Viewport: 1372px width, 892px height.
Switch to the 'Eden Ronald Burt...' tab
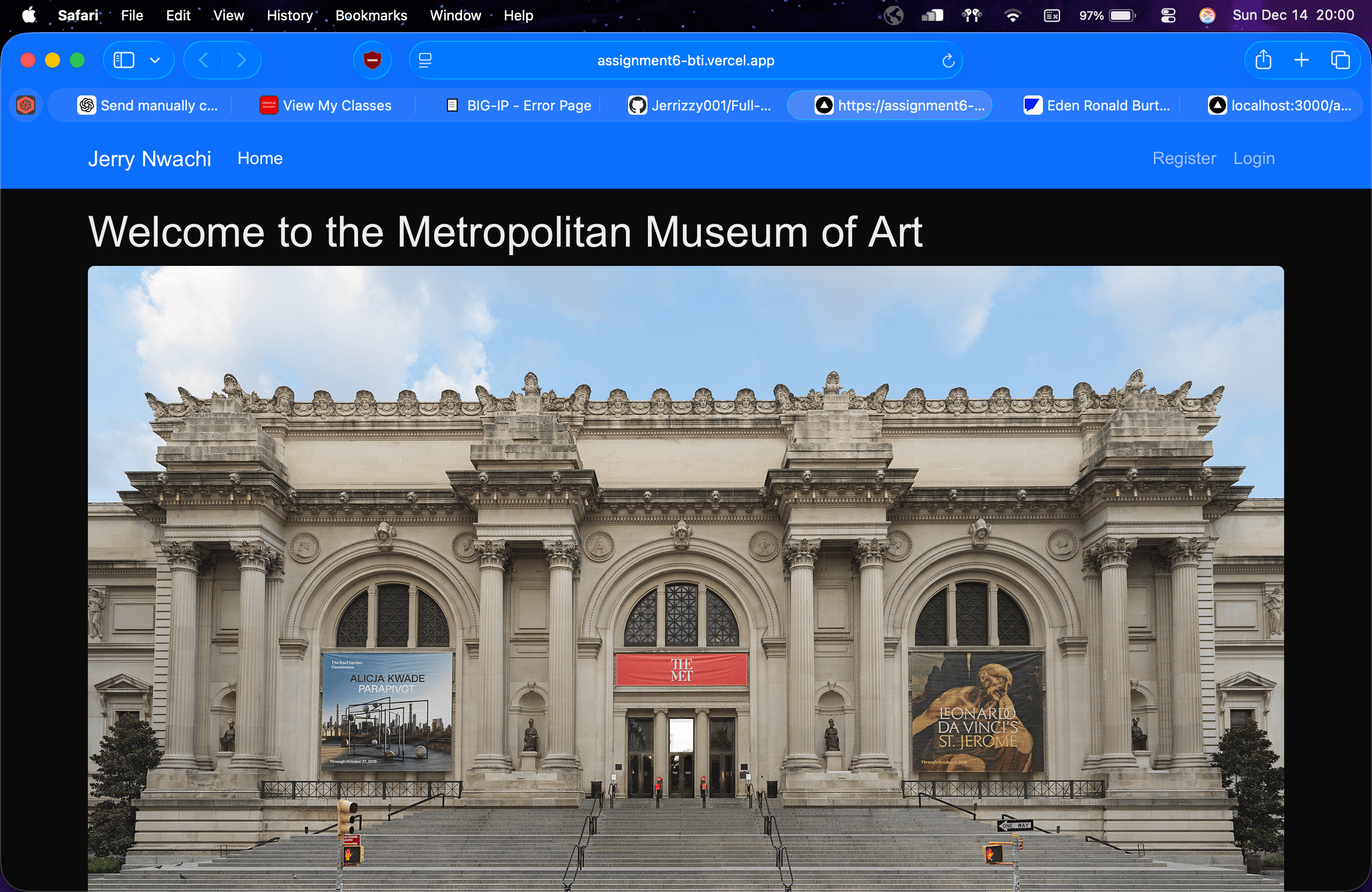(1097, 106)
